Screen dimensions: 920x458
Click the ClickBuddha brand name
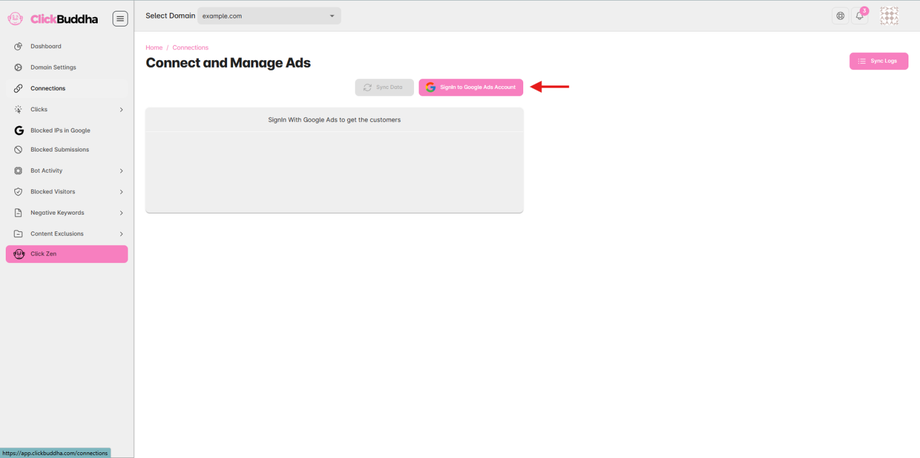coord(64,19)
